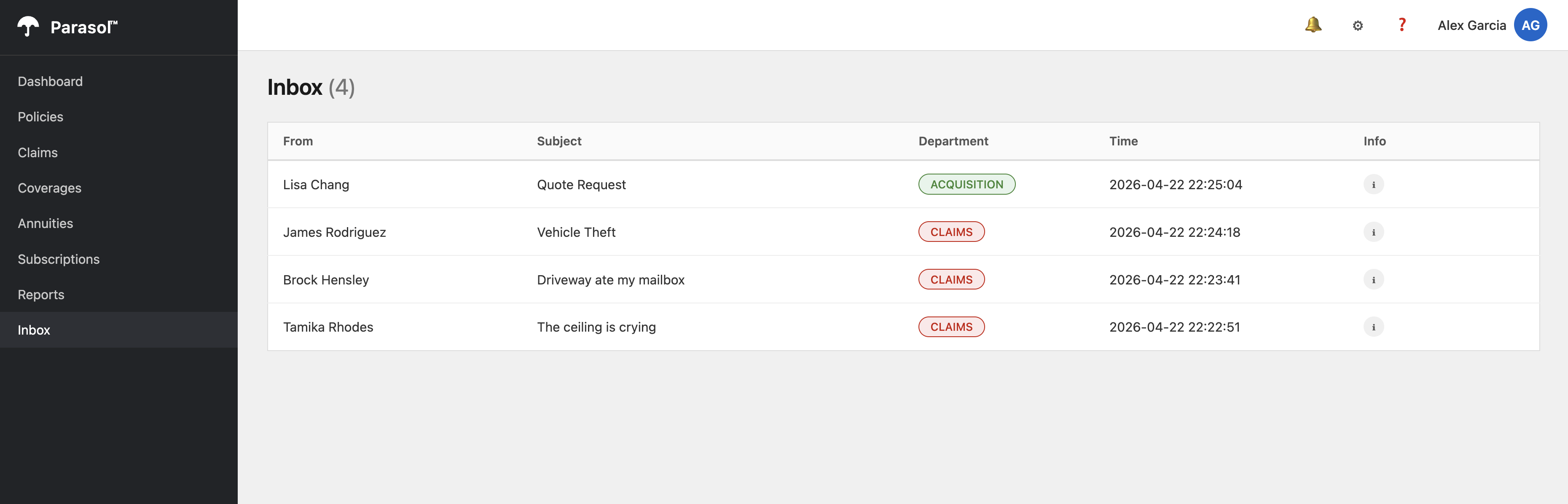The width and height of the screenshot is (1568, 504).
Task: Open the Reports page
Action: (41, 295)
